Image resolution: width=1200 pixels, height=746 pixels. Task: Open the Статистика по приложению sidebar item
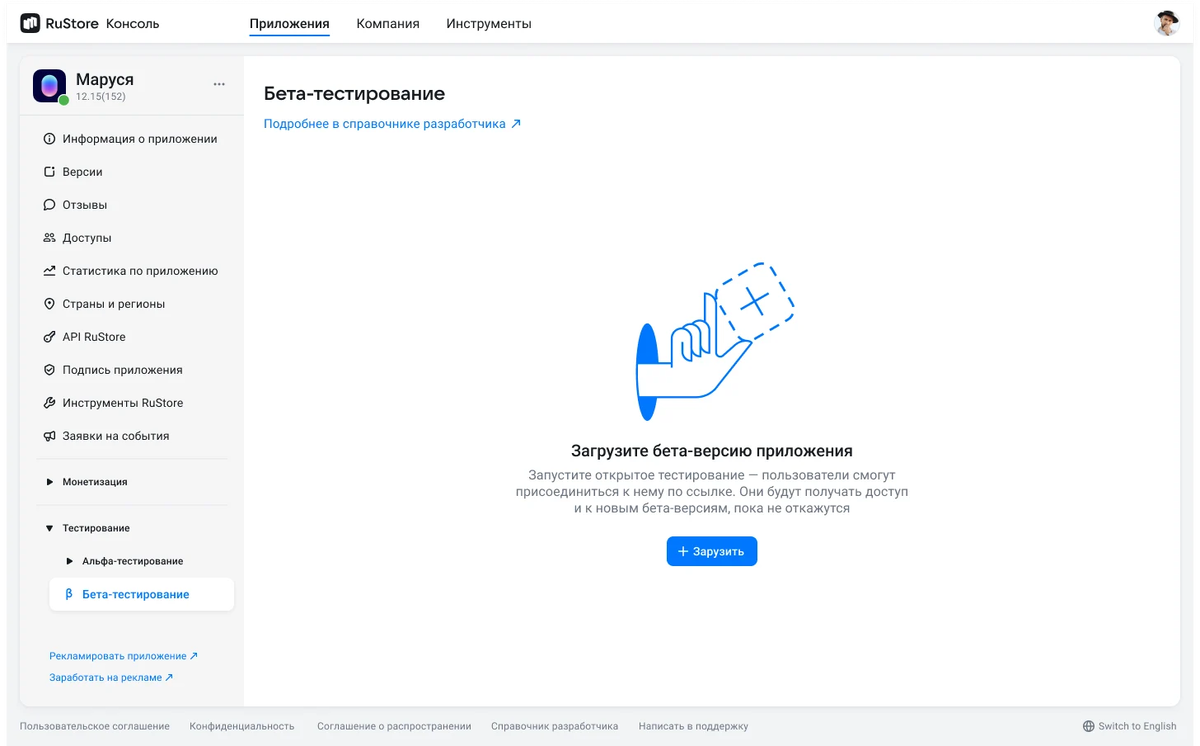coord(131,270)
